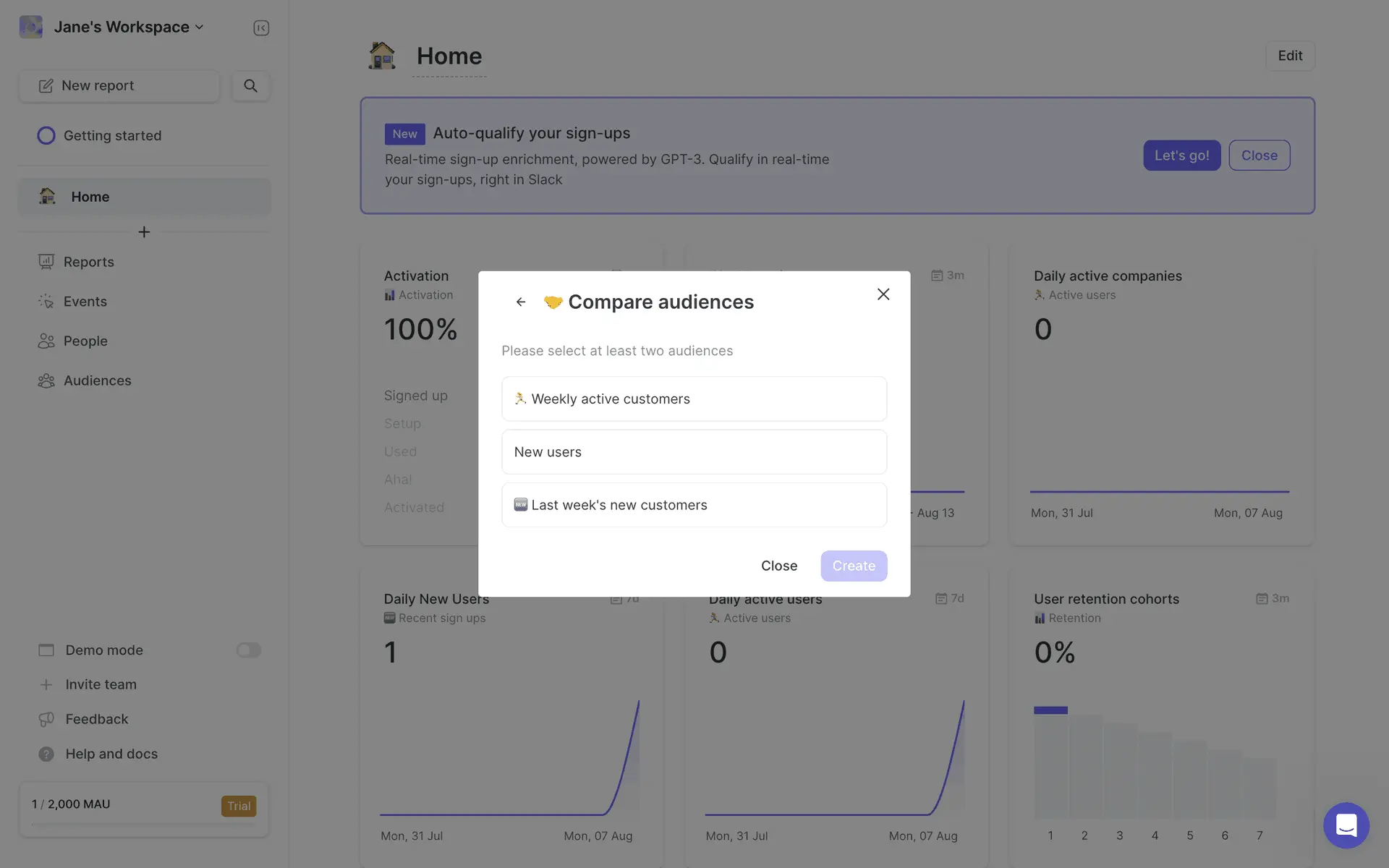Collapse the sidebar panel icon
This screenshot has width=1389, height=868.
261,27
